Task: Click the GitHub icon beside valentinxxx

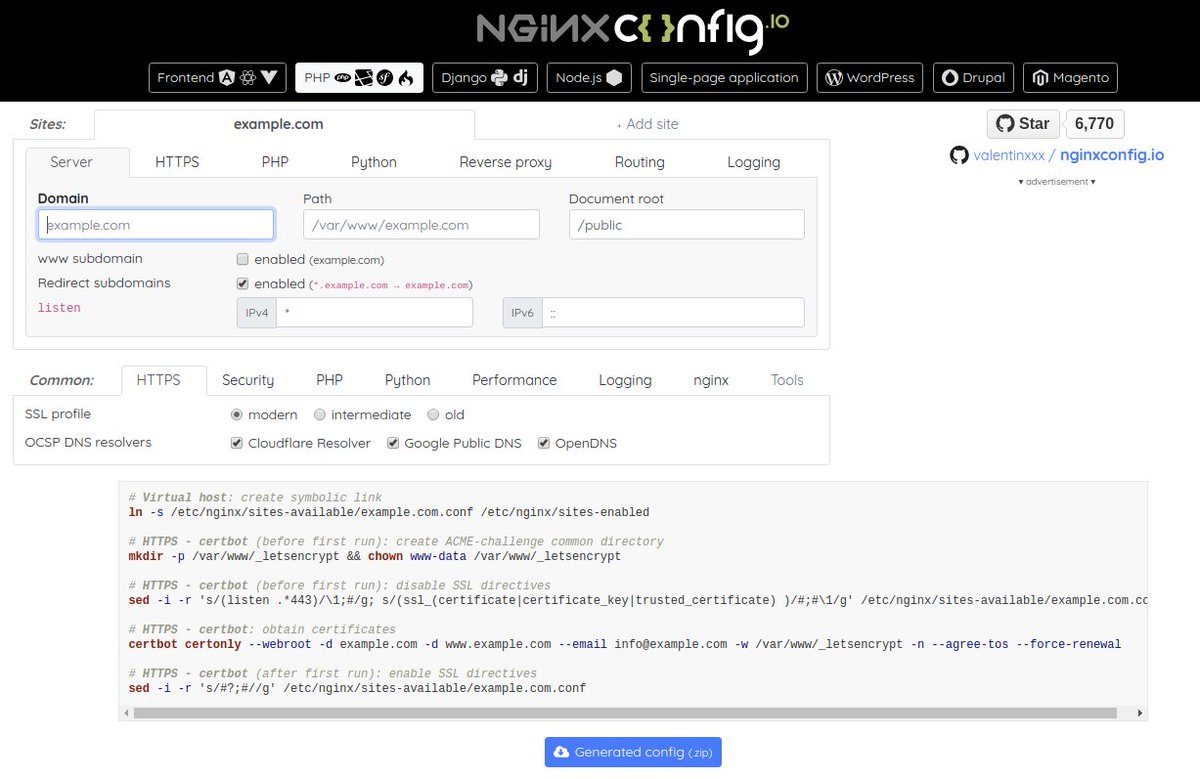Action: pos(959,155)
